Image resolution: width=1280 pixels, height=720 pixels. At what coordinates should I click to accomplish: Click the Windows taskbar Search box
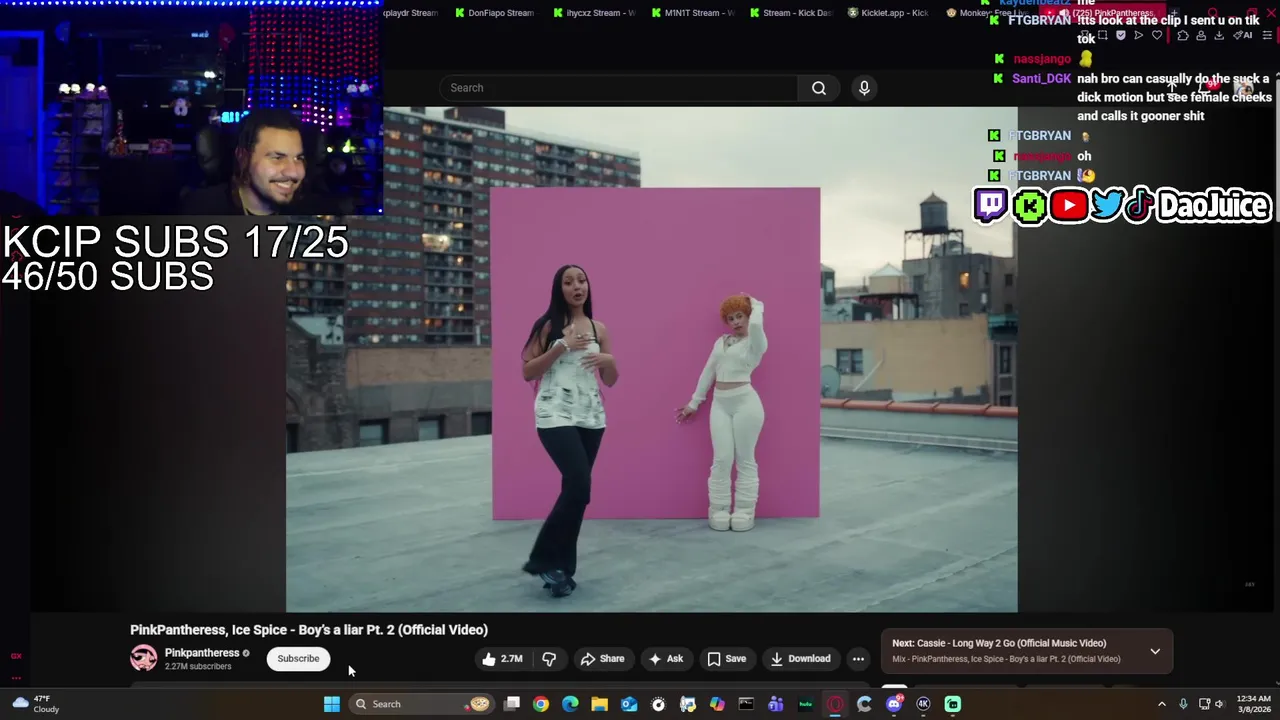pyautogui.click(x=421, y=704)
